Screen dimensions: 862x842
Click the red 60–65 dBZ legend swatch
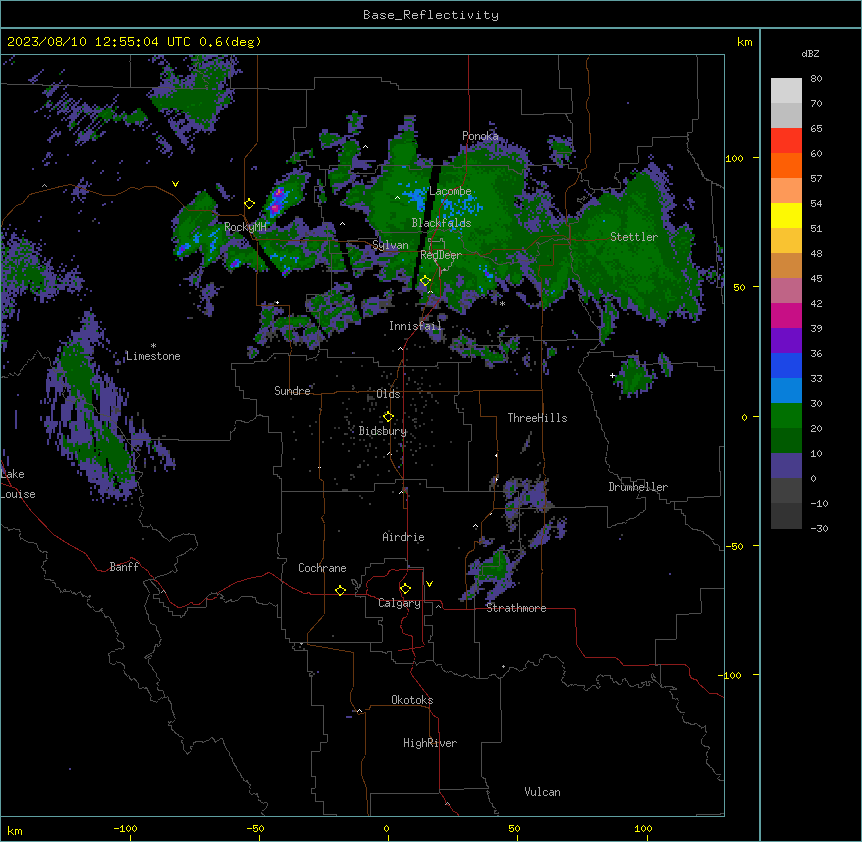point(786,141)
